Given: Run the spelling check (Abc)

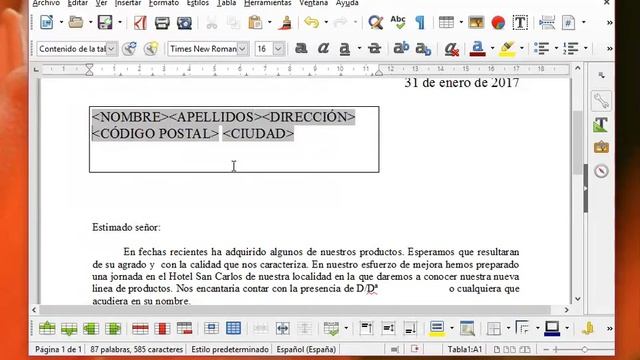Looking at the screenshot, I should (398, 22).
